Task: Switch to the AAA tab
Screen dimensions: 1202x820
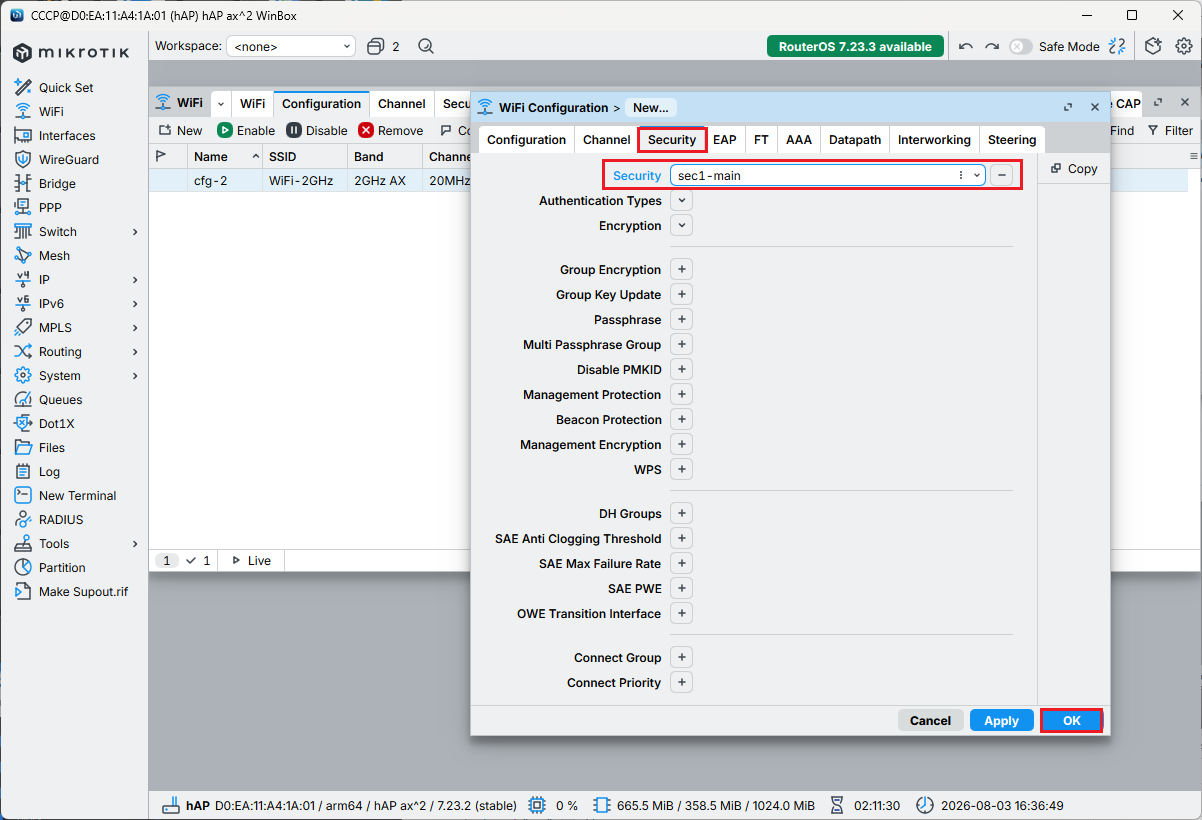Action: 799,139
